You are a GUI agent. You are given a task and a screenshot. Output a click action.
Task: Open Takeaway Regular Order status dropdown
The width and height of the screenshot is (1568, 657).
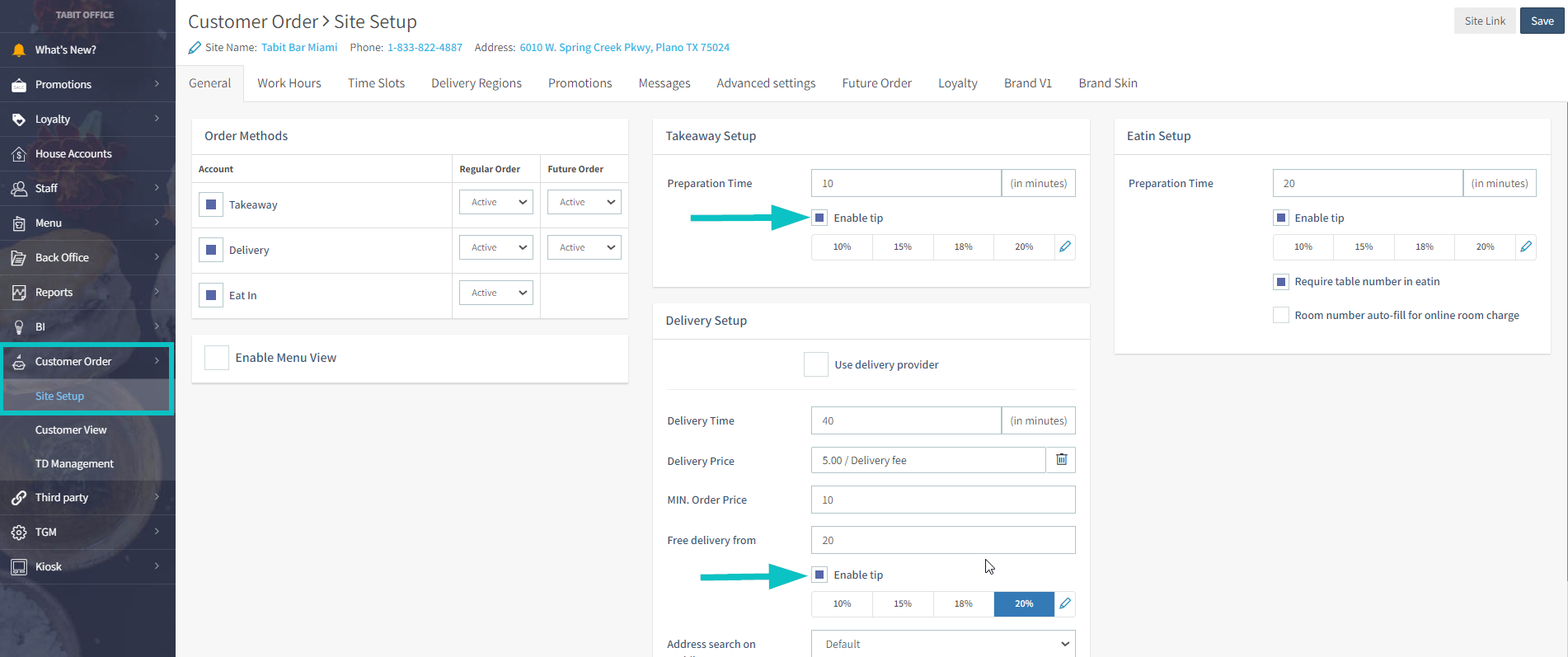coord(496,202)
